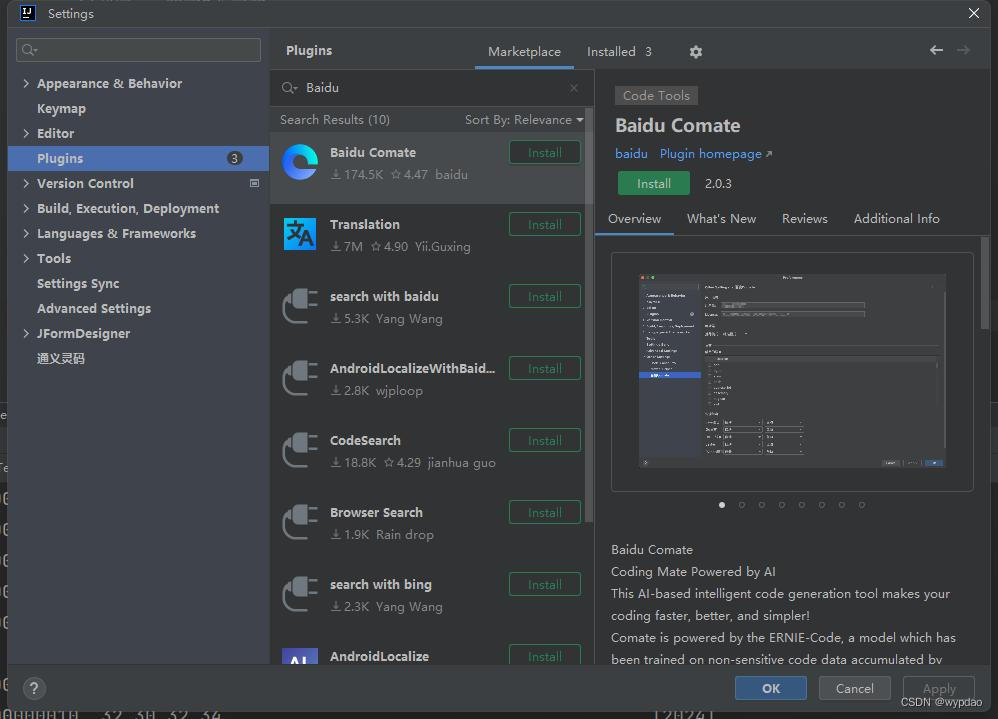
Task: Select the fifth screenshot carousel dot
Action: [x=802, y=505]
